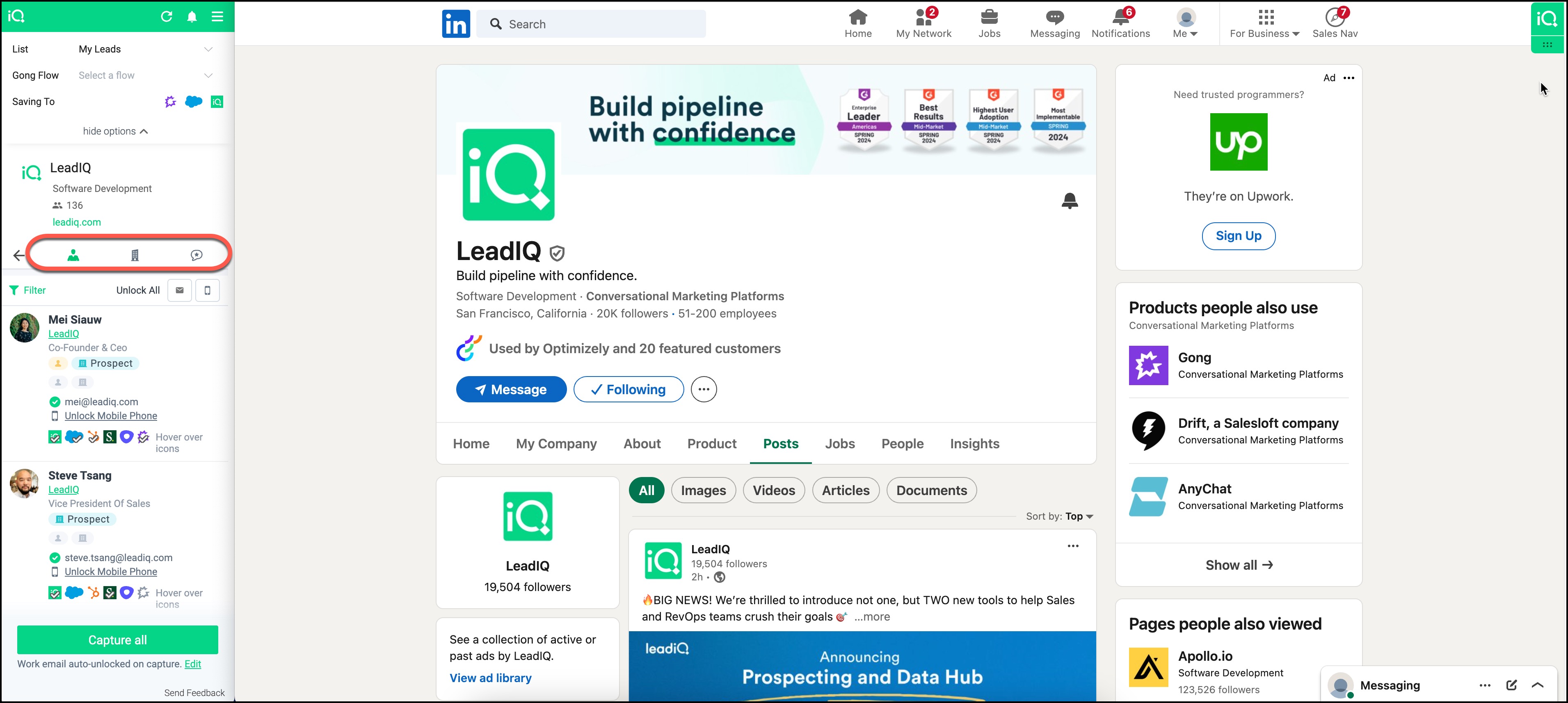The image size is (1568, 703).
Task: Go back using the left arrow in LeadIQ panel
Action: (x=19, y=255)
